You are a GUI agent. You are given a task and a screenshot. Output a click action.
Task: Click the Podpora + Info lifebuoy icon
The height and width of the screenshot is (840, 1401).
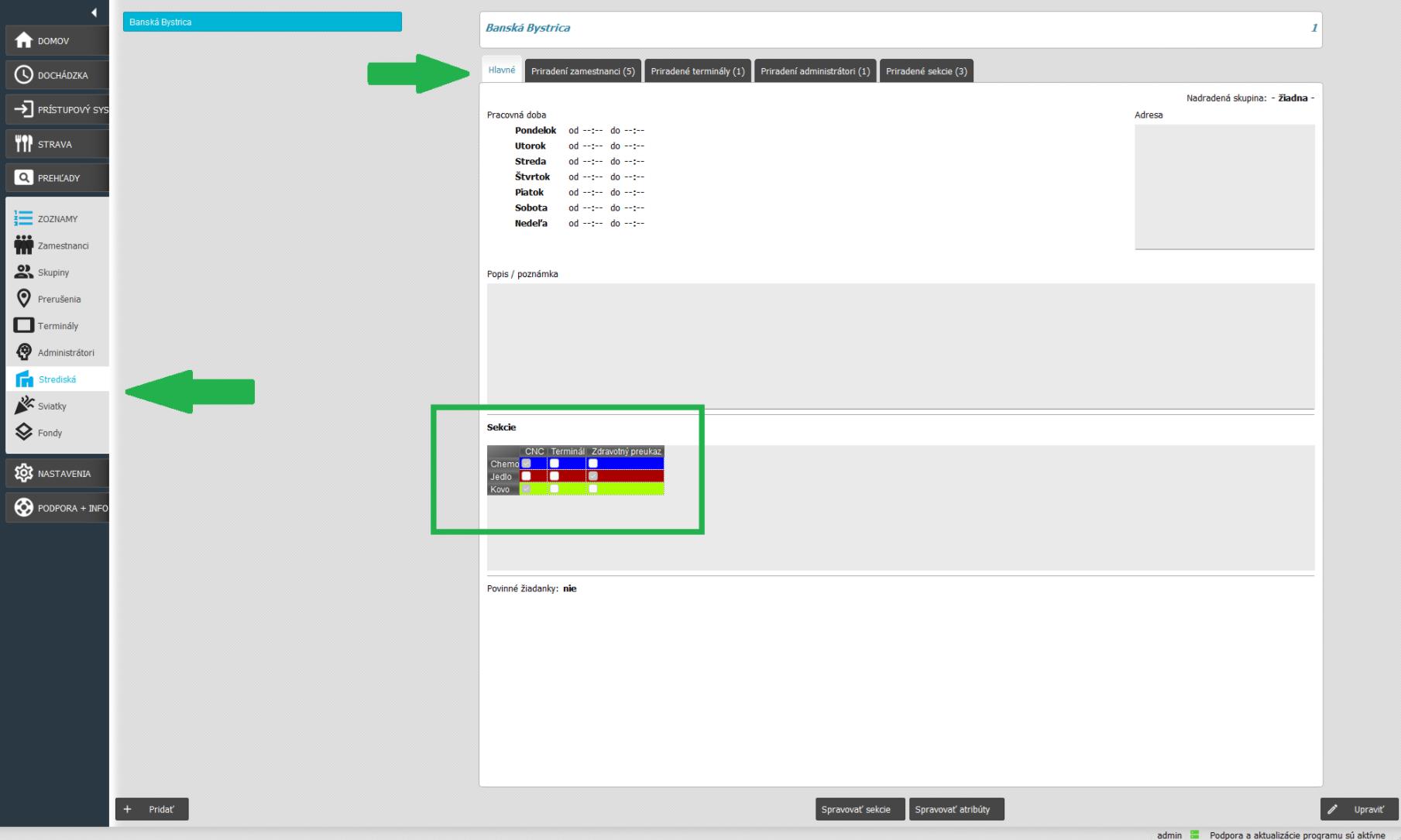pos(24,508)
